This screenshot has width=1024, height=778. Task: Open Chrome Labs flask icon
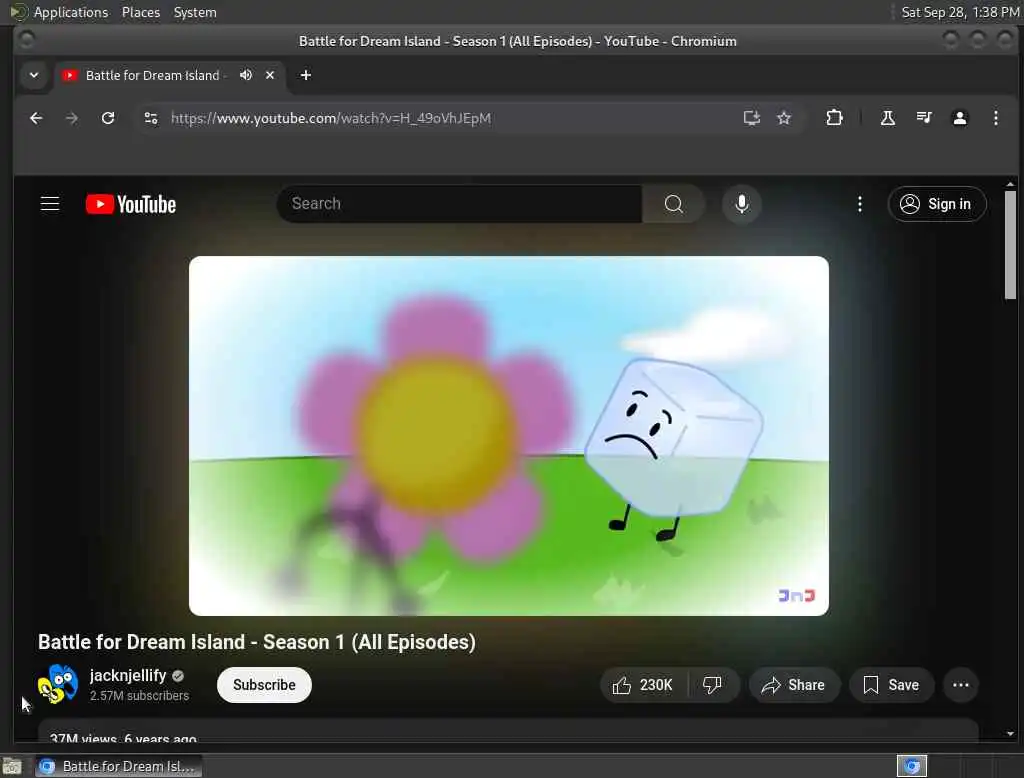(888, 118)
